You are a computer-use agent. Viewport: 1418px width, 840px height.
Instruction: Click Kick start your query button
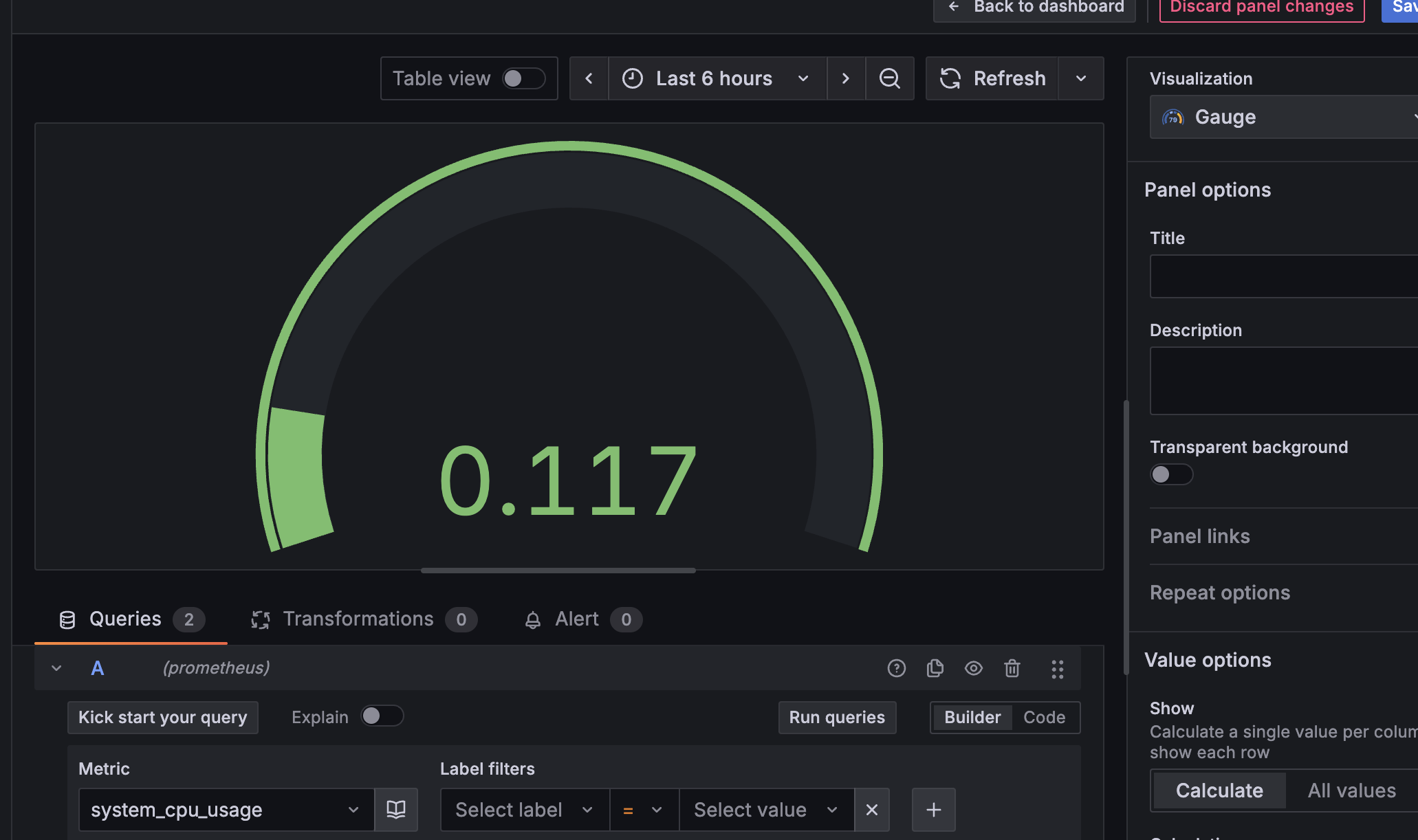(x=162, y=717)
